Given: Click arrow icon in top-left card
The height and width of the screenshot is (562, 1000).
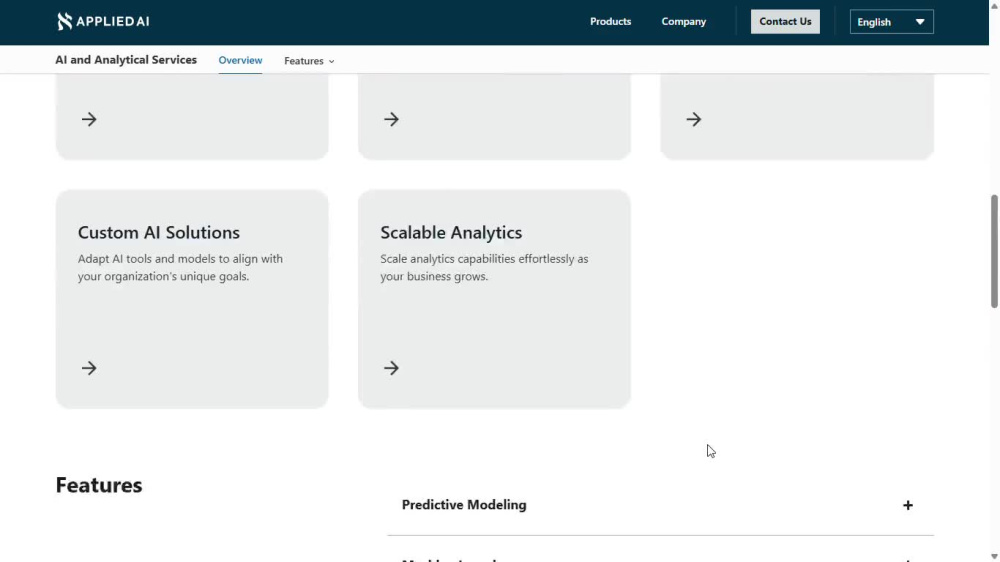Looking at the screenshot, I should tap(89, 119).
